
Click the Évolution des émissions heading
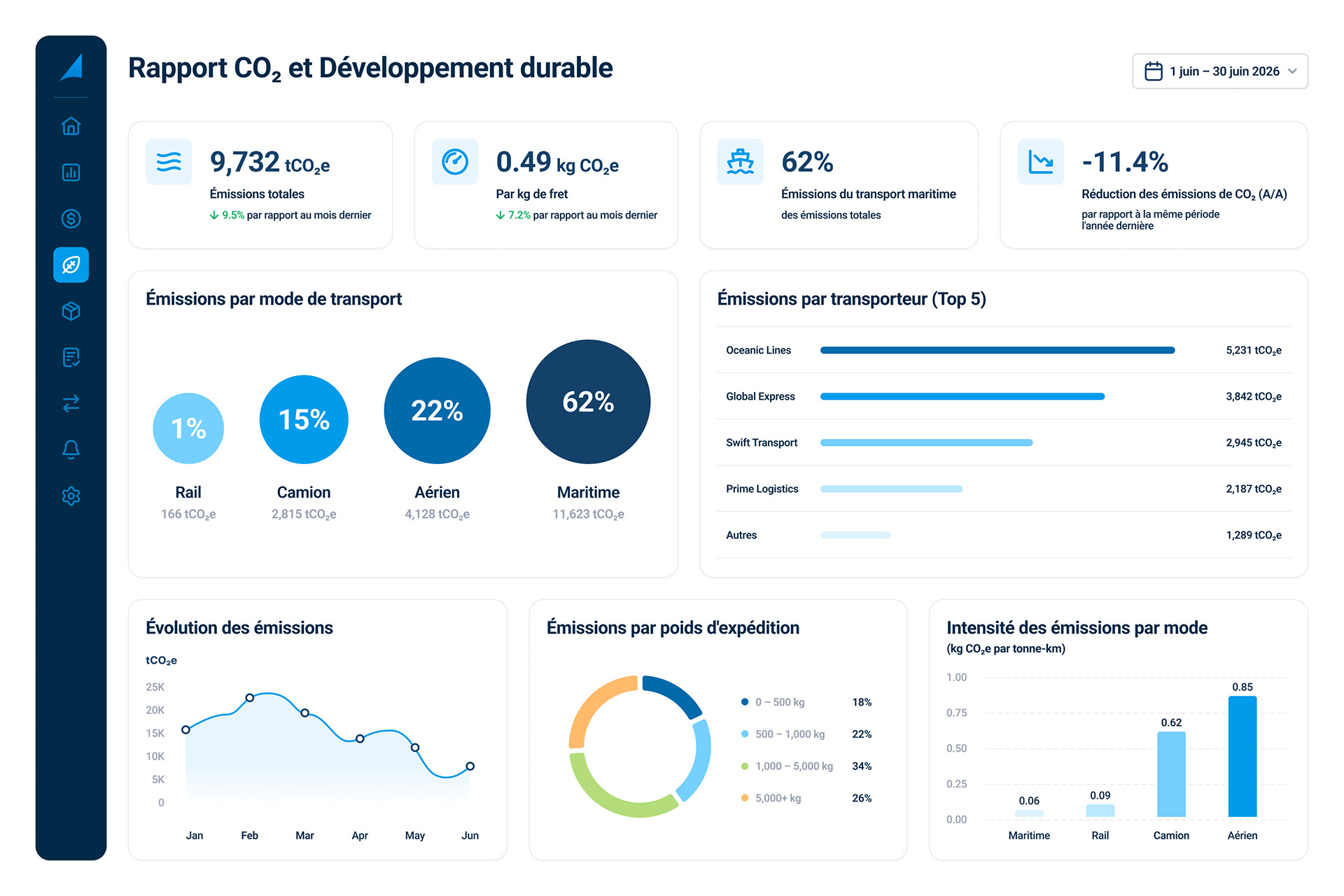click(x=239, y=628)
